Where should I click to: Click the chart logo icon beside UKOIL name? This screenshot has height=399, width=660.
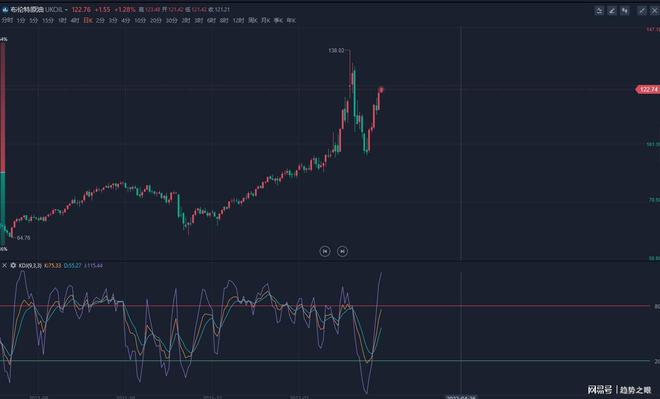pyautogui.click(x=5, y=9)
